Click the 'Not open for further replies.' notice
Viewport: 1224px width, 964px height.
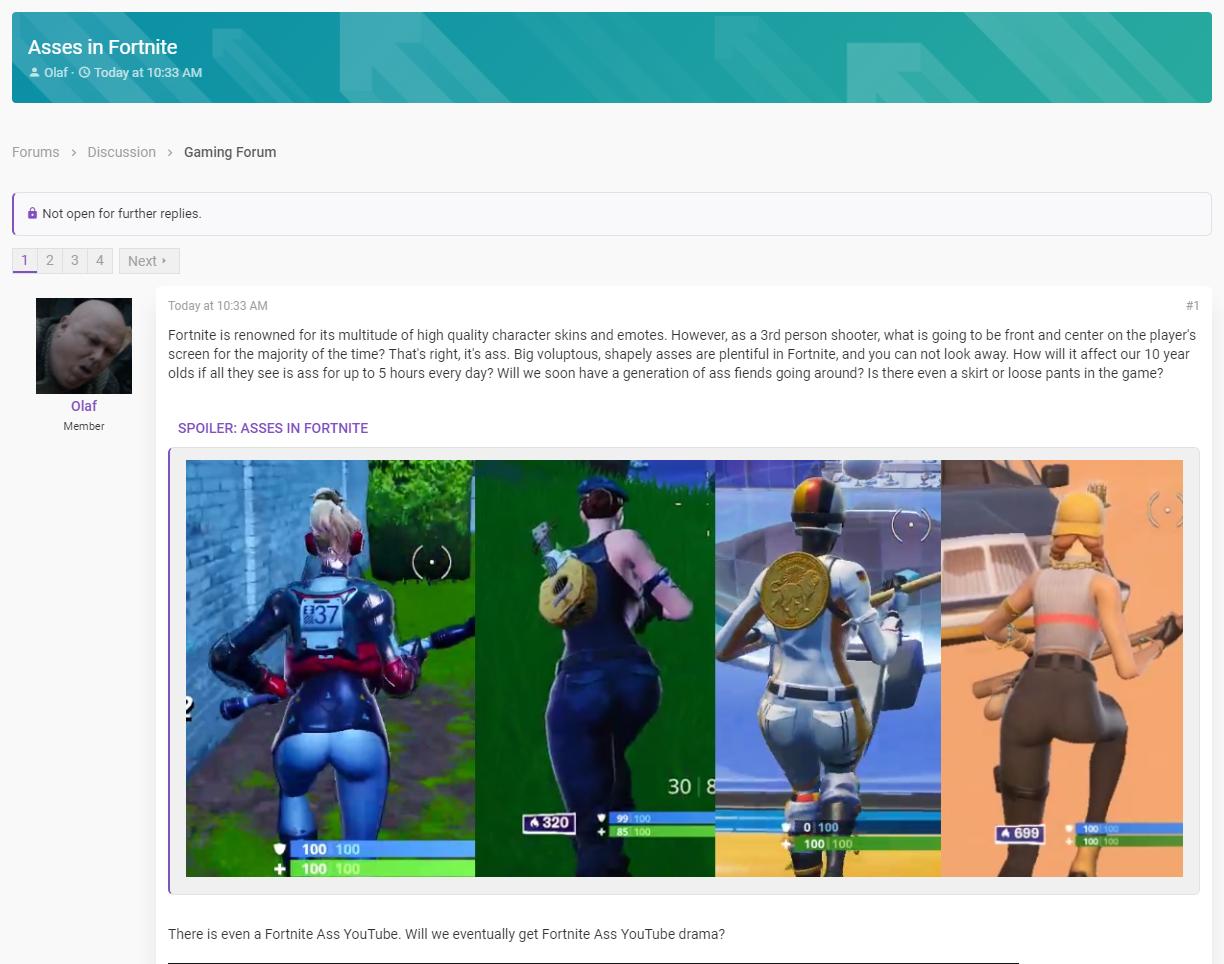point(611,213)
